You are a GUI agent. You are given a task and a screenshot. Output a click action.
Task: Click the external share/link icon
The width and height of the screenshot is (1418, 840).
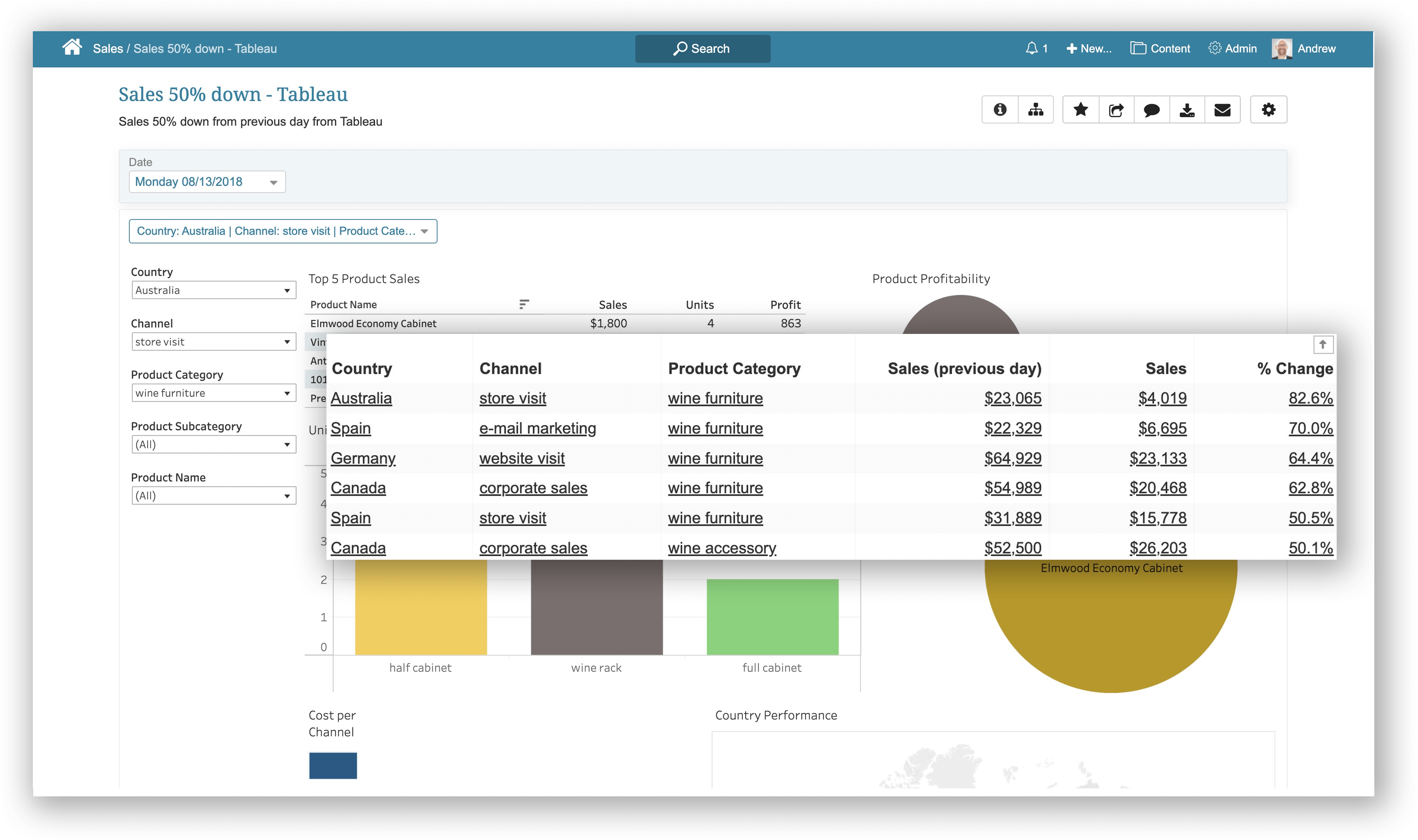[x=1117, y=109]
